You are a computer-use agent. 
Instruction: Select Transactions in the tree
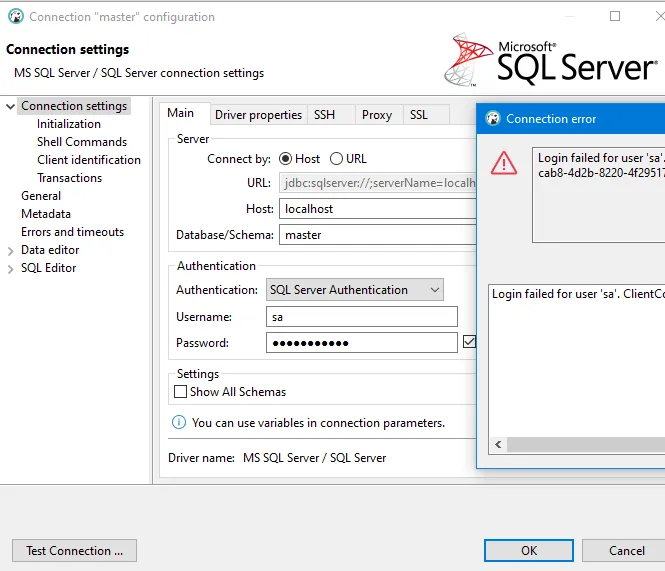click(x=70, y=178)
